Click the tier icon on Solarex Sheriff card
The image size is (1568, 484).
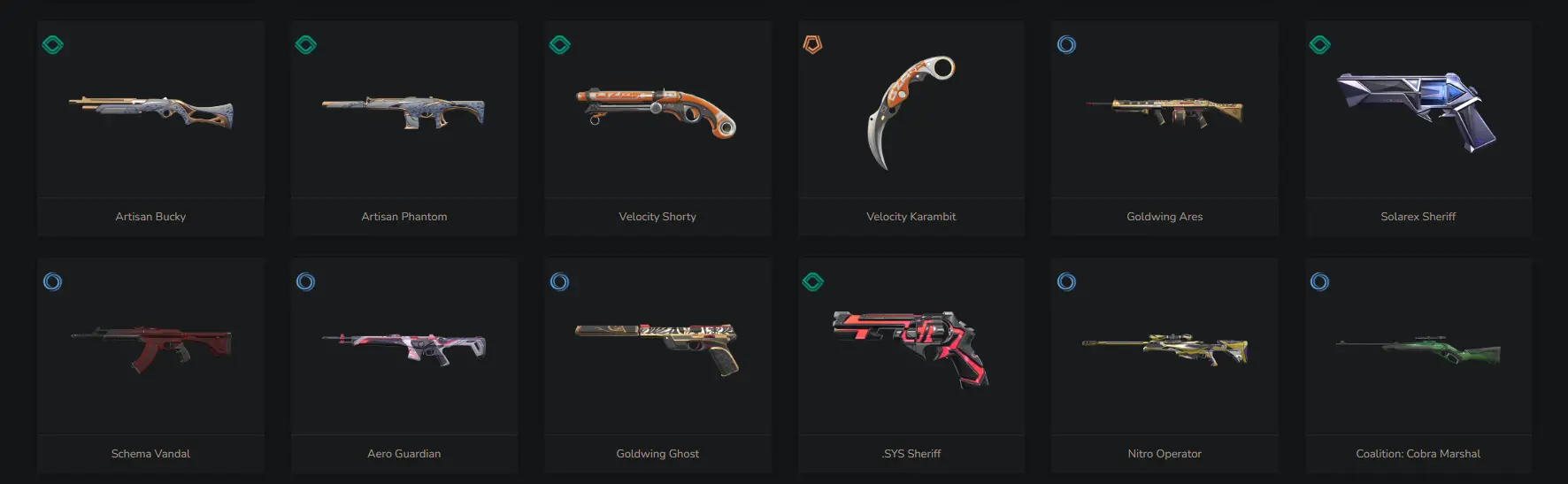click(1320, 44)
